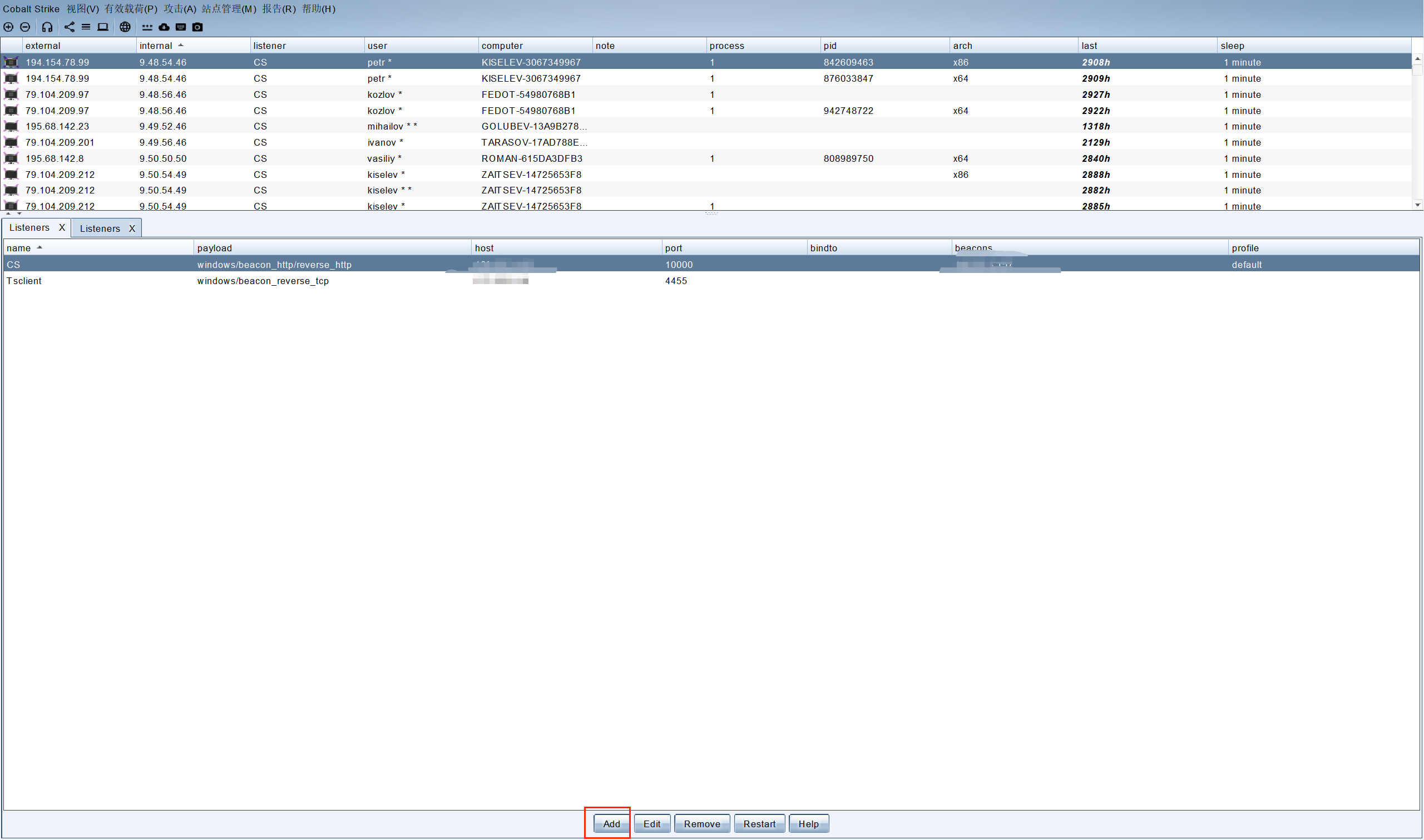Click the Remove listener button

pos(702,824)
